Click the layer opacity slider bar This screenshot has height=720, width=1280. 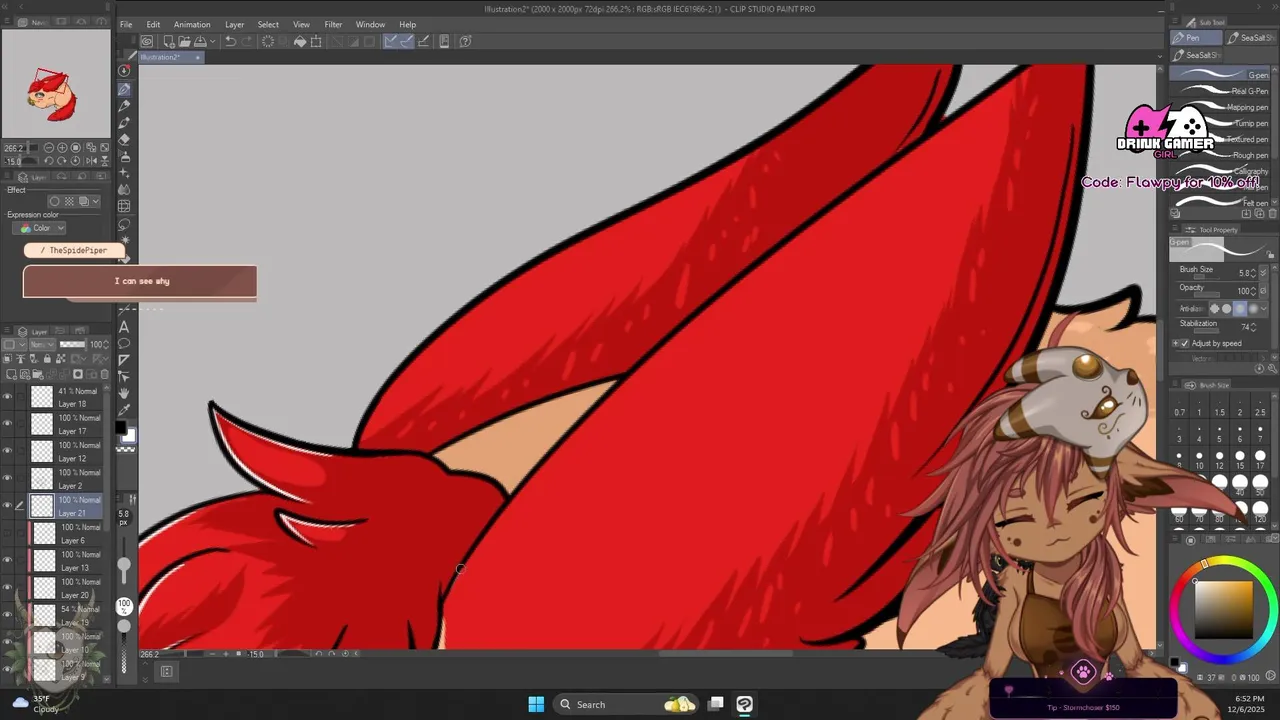[73, 345]
